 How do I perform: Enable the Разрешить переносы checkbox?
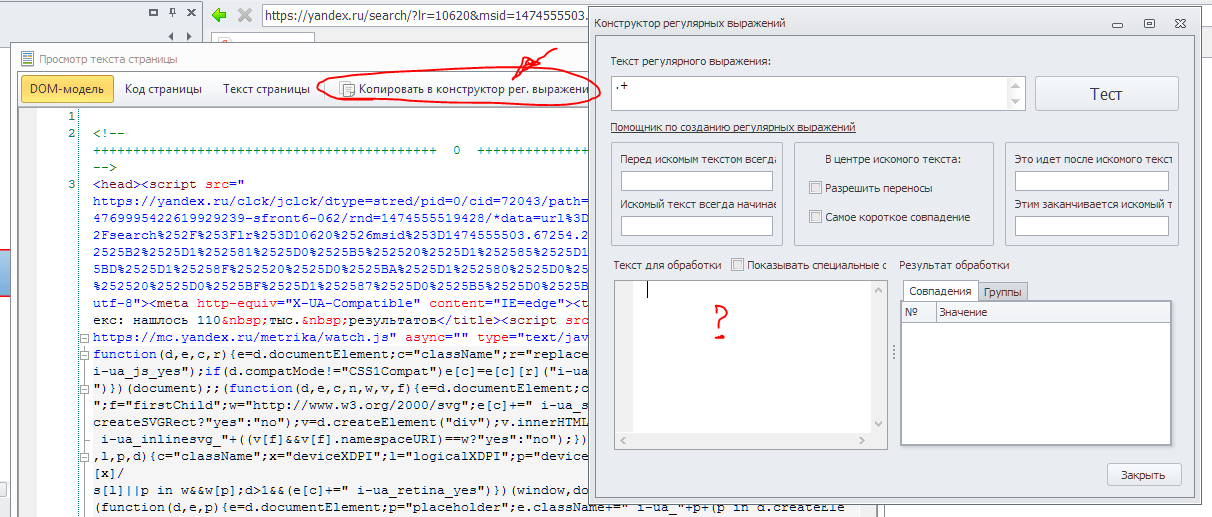click(x=816, y=188)
